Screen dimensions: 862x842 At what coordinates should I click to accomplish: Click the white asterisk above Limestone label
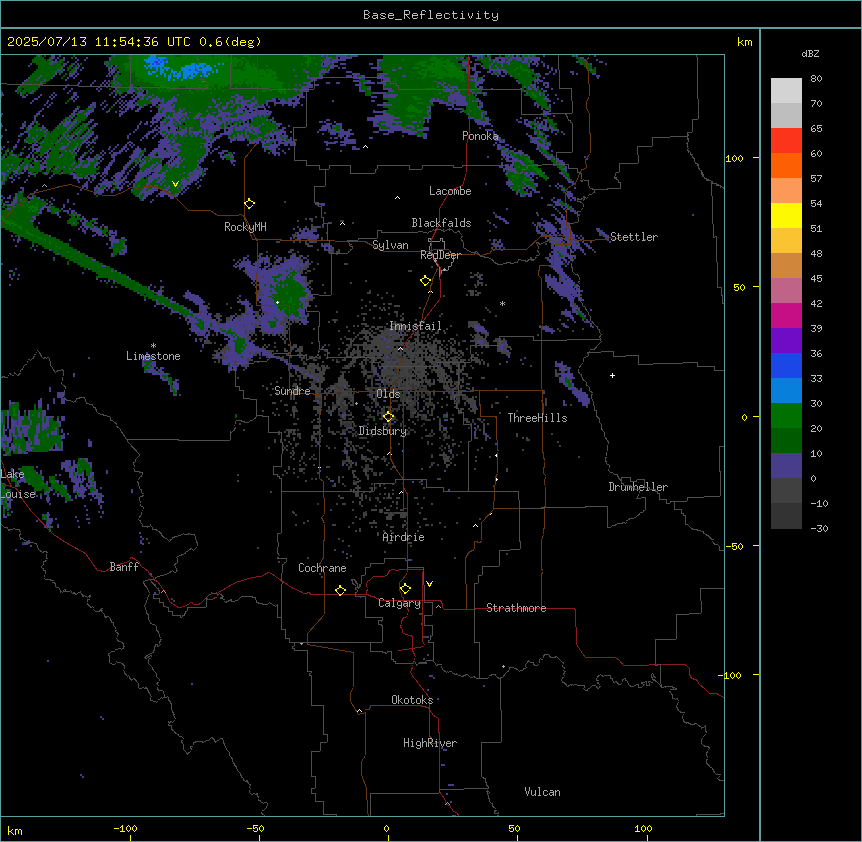click(x=153, y=346)
